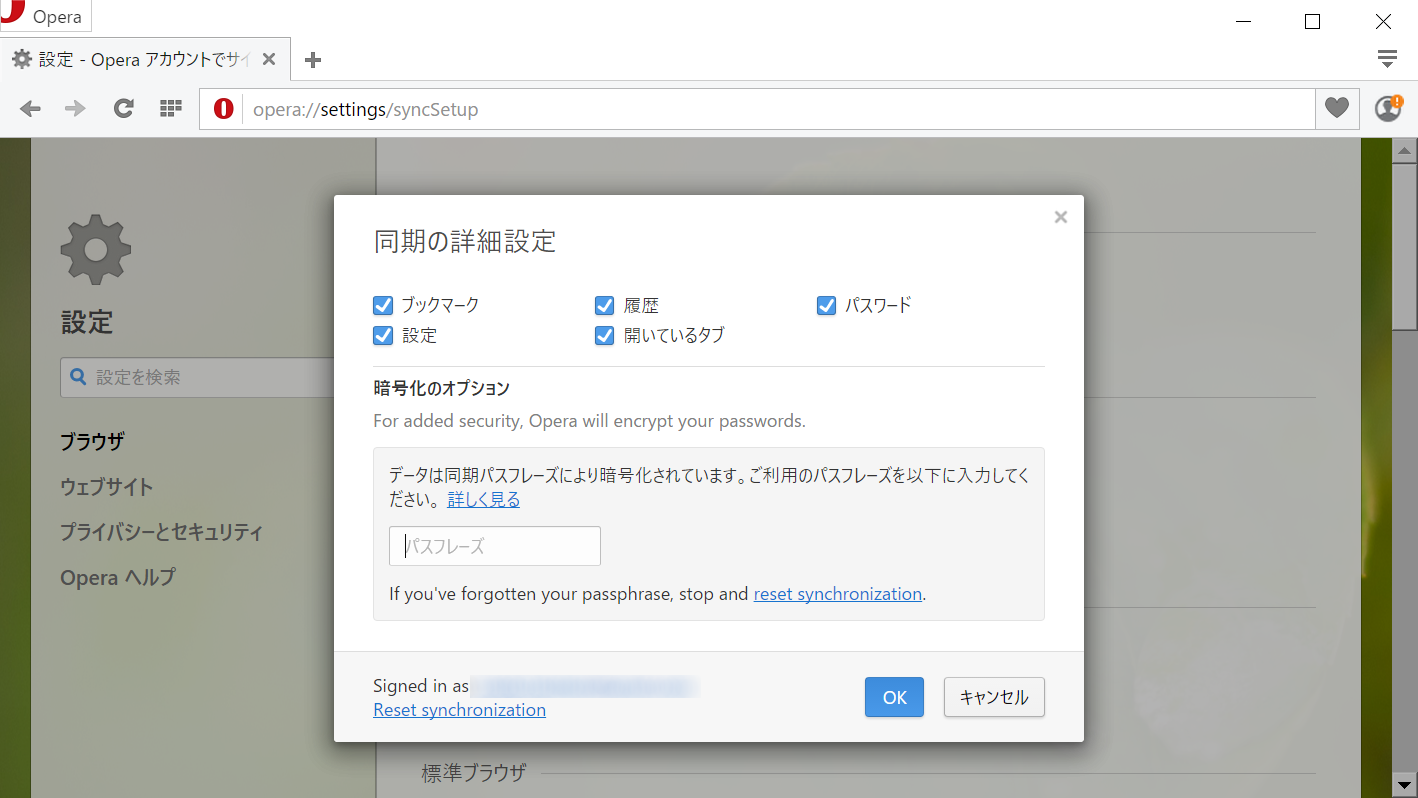The width and height of the screenshot is (1418, 798).
Task: Toggle the 開いているタブ checkbox
Action: click(604, 335)
